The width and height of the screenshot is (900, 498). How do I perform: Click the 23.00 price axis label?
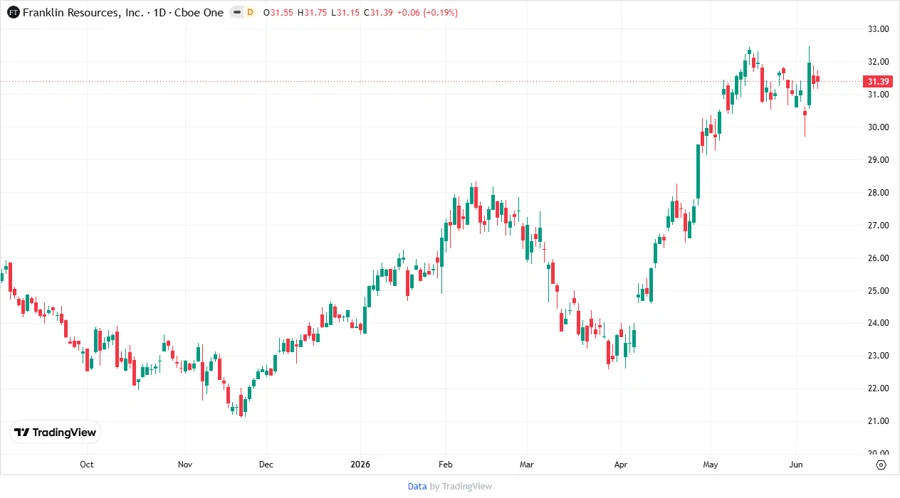tap(878, 356)
